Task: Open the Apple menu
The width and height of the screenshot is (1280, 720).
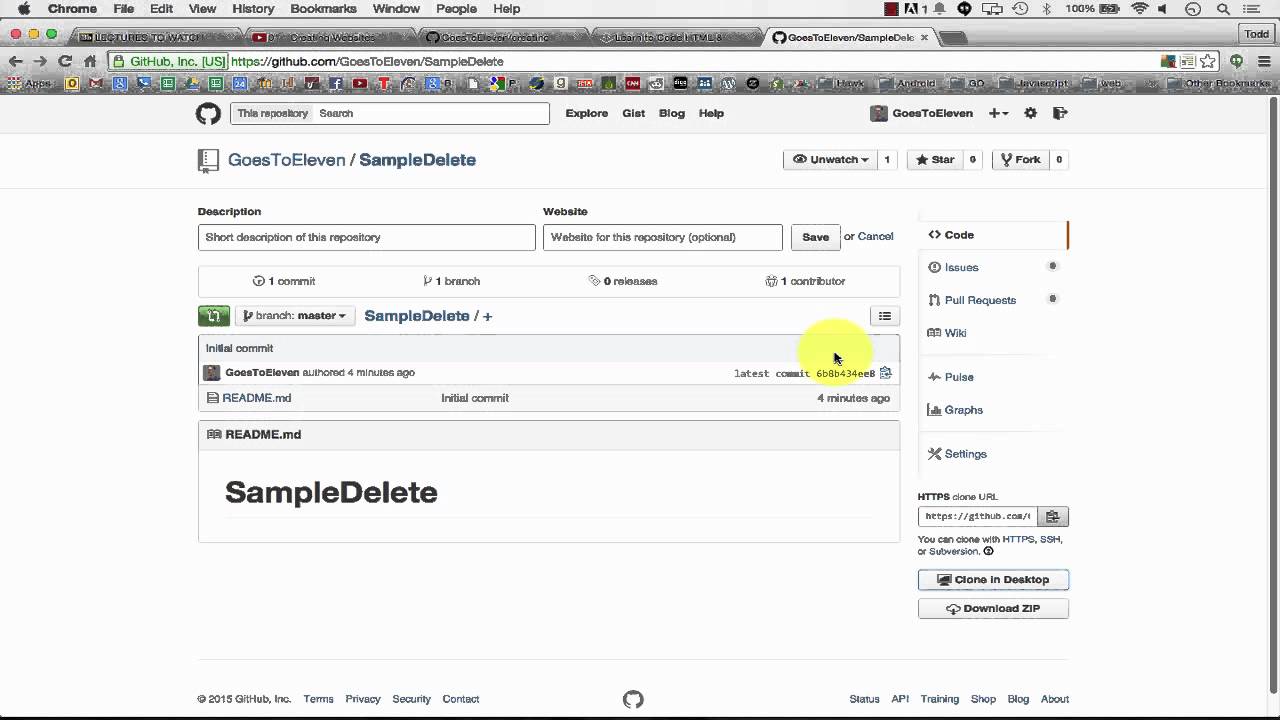Action: pos(23,9)
